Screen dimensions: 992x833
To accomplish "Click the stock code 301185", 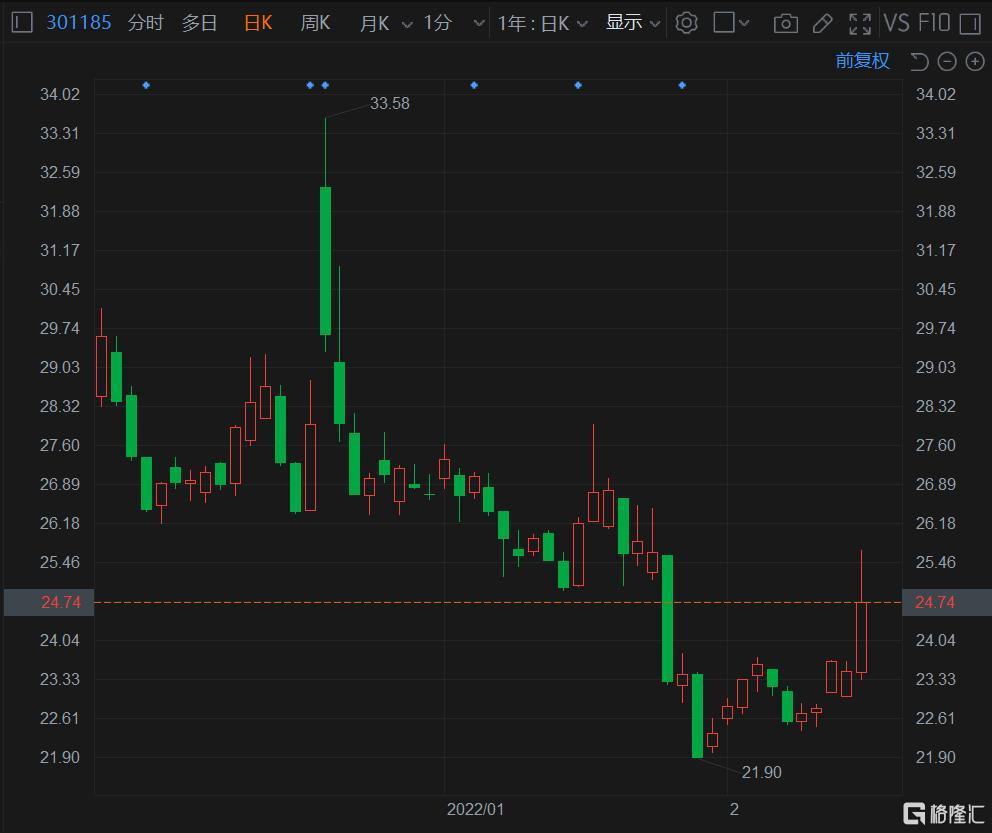I will point(78,23).
